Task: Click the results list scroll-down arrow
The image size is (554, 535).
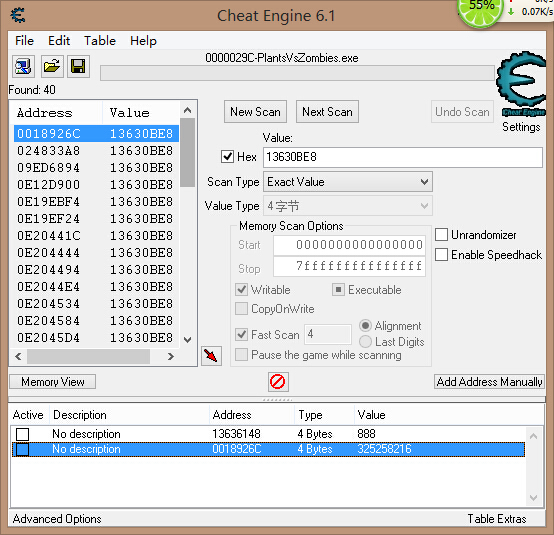Action: point(188,340)
